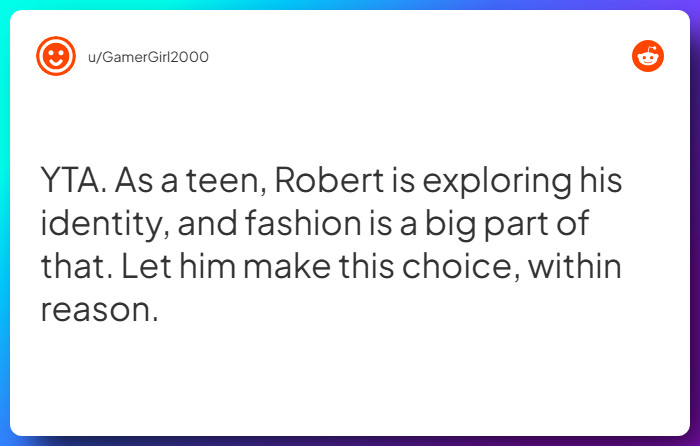Viewport: 700px width, 446px height.
Task: Click the word this before choice
Action: [367, 266]
